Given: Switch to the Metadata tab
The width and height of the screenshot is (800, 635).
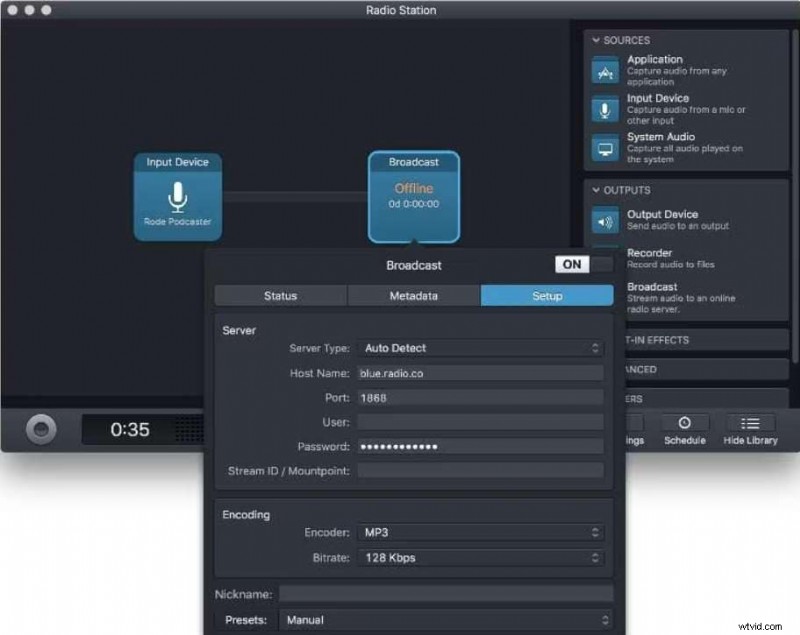Looking at the screenshot, I should tap(414, 295).
